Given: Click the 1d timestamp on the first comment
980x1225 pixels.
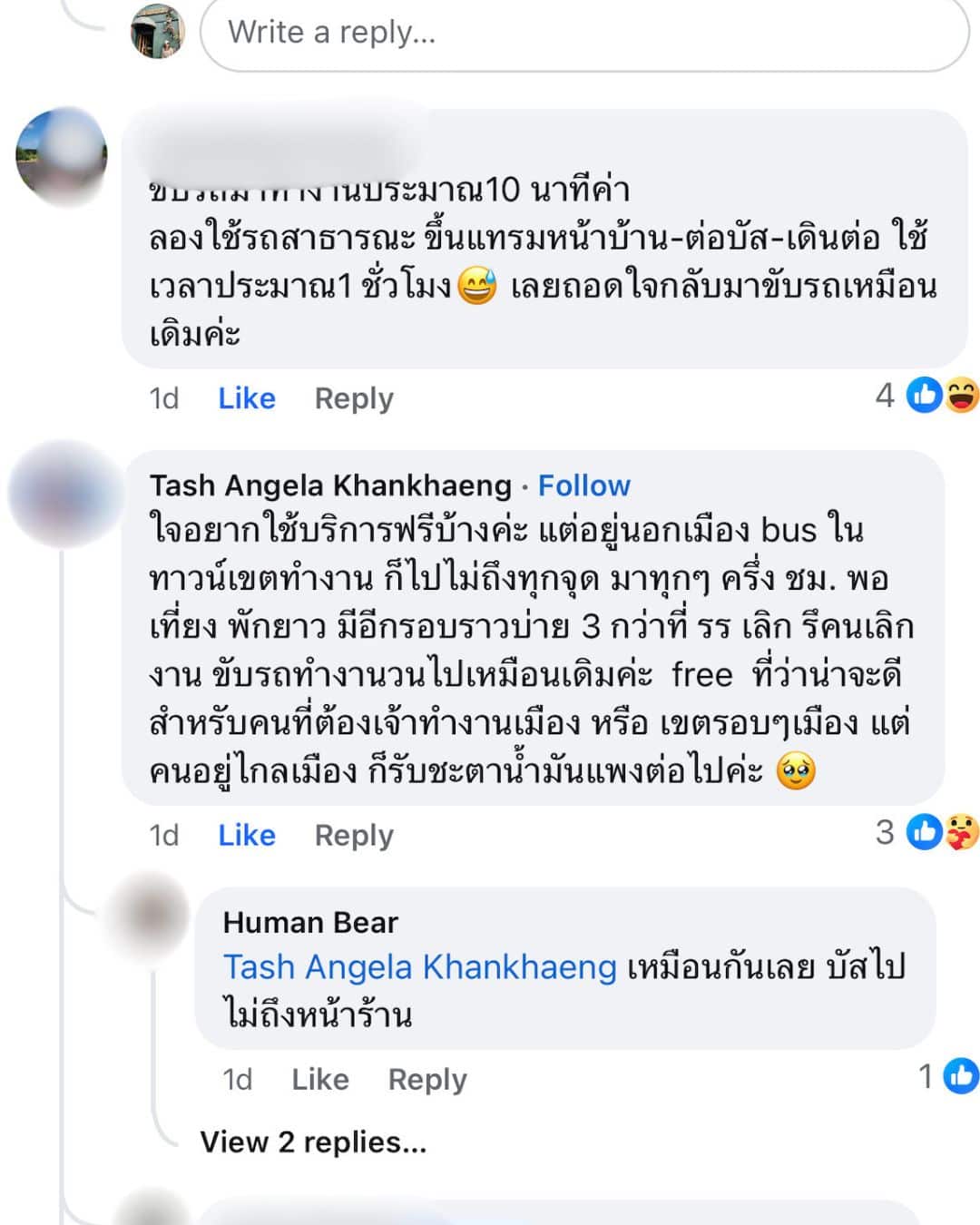Looking at the screenshot, I should (164, 397).
